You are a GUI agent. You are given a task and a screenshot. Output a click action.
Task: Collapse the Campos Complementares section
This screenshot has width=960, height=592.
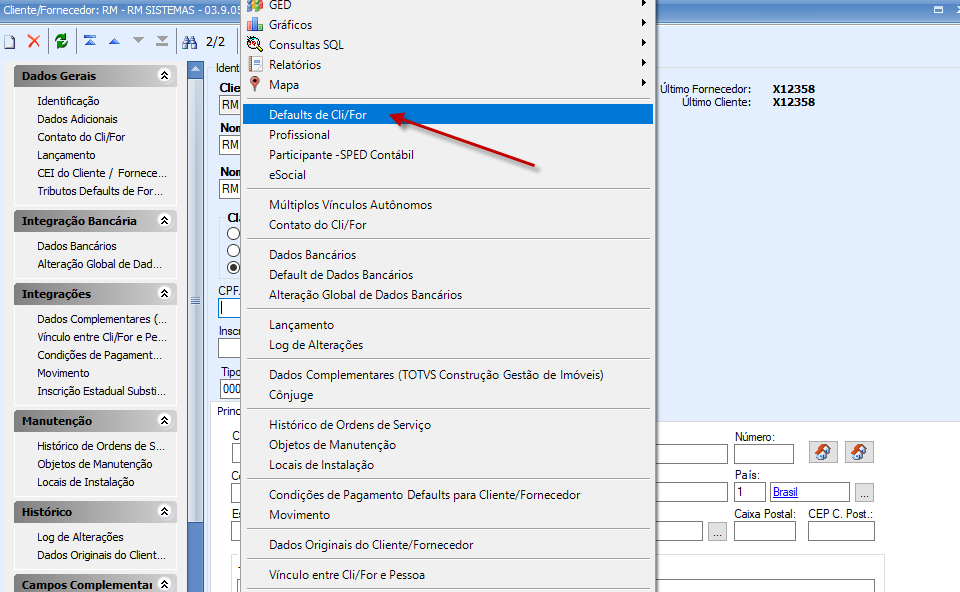click(x=164, y=584)
